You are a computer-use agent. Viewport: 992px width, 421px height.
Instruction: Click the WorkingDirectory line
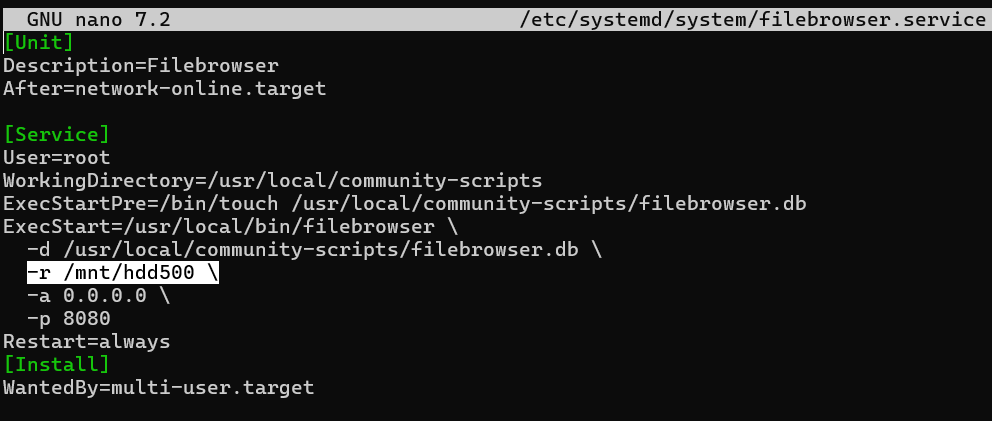(272, 180)
